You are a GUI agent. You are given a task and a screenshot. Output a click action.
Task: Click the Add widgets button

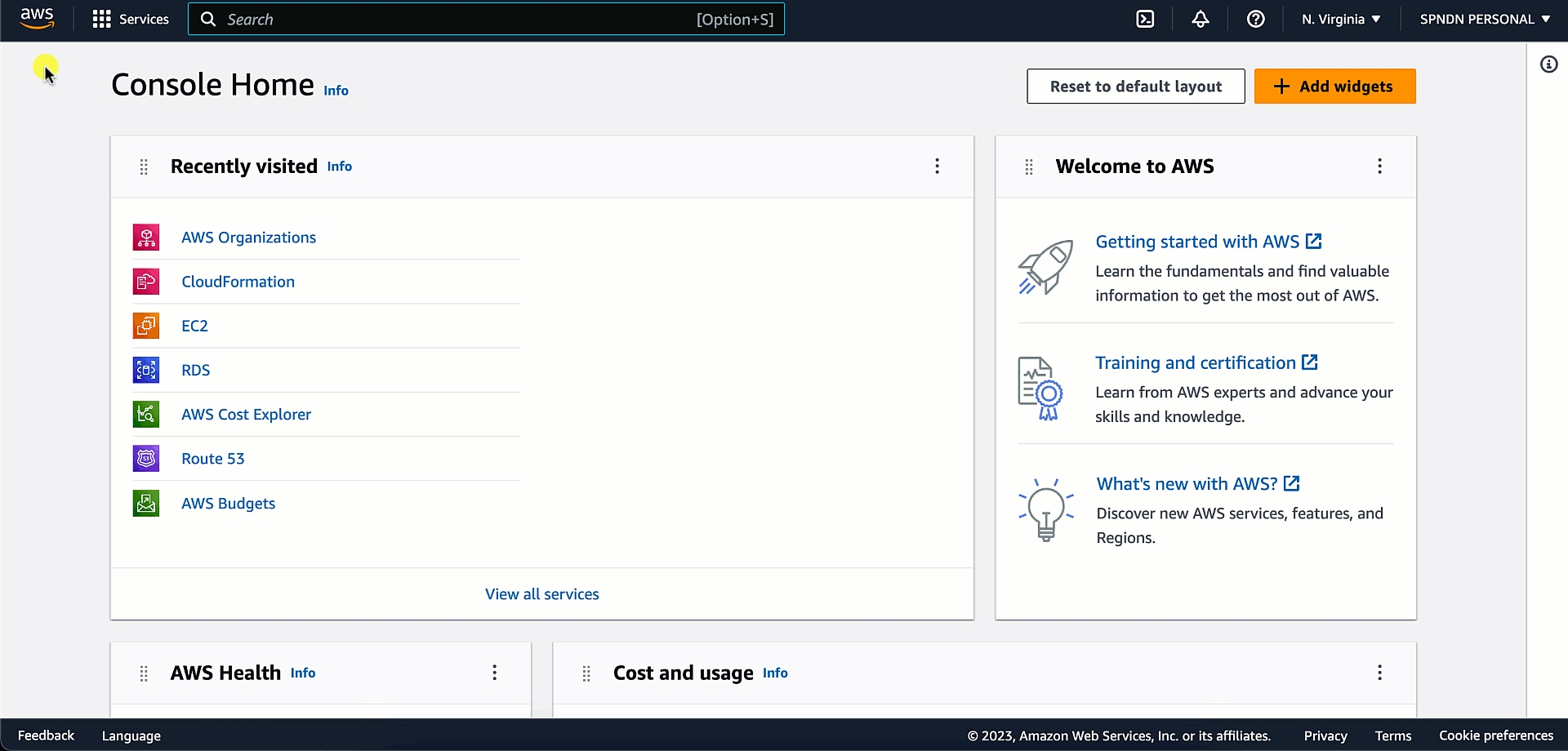(1334, 87)
